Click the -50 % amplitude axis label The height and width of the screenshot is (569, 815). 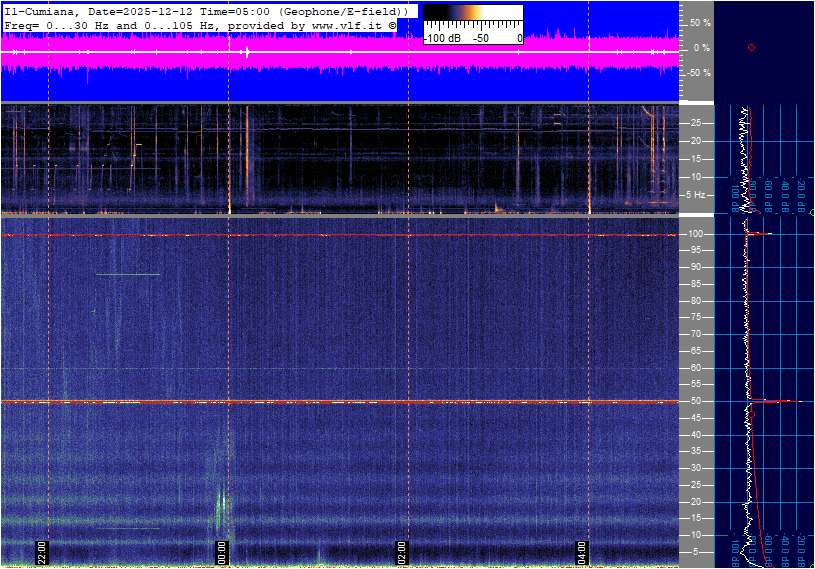point(698,73)
